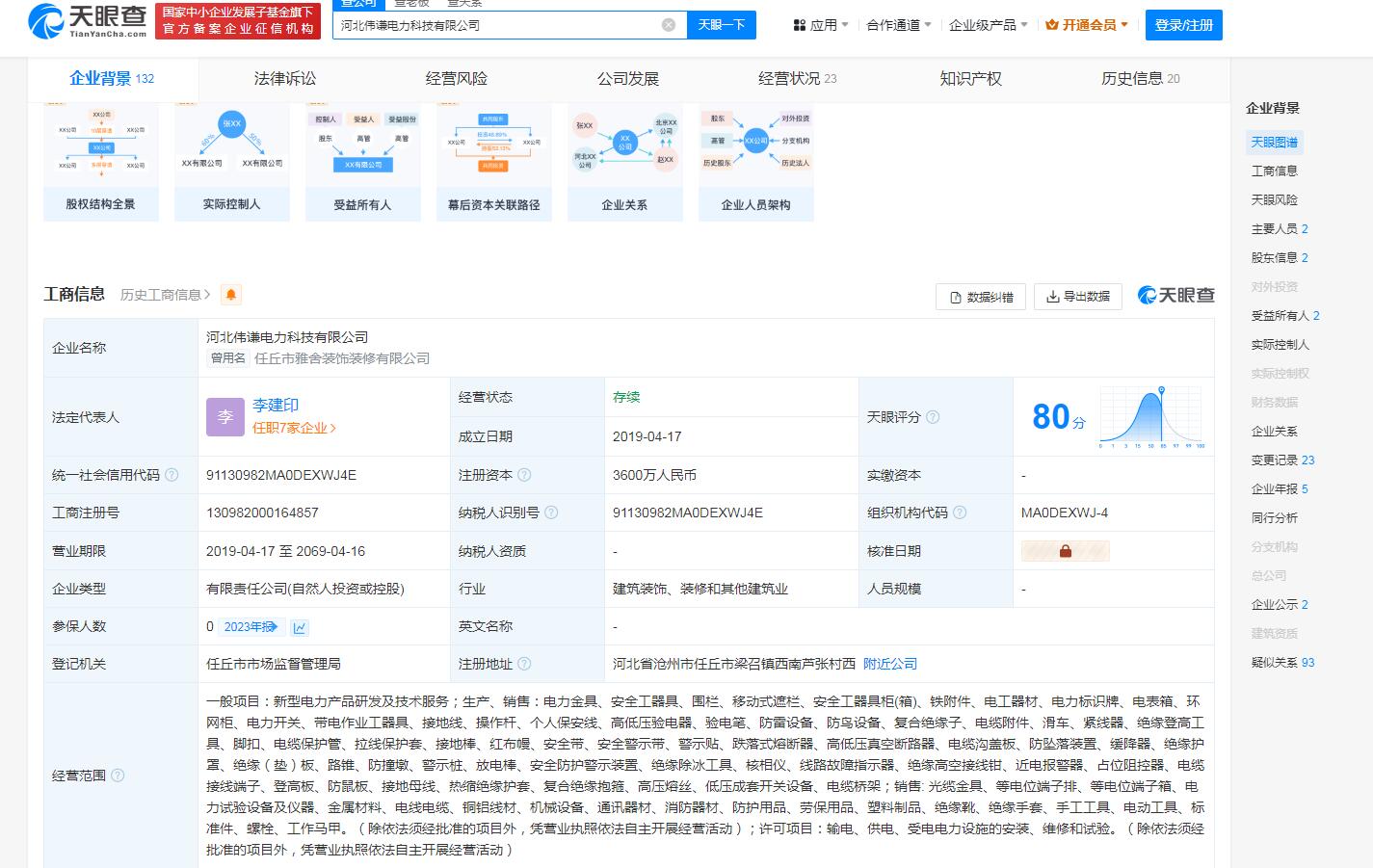Image resolution: width=1373 pixels, height=868 pixels.
Task: Expand 历史工商信息 link
Action: point(166,295)
